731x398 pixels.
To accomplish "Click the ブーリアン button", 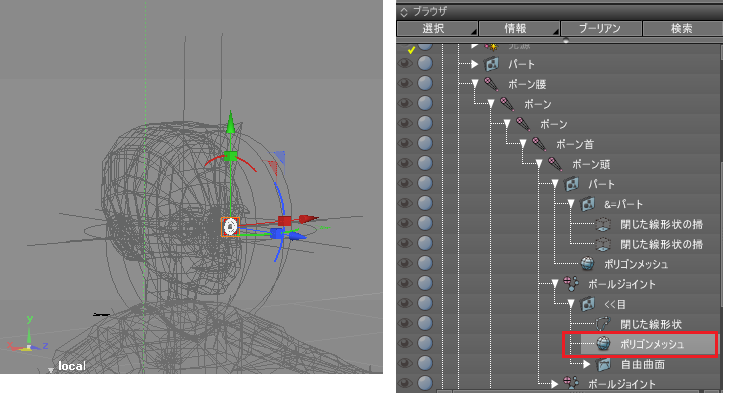I will pyautogui.click(x=601, y=28).
